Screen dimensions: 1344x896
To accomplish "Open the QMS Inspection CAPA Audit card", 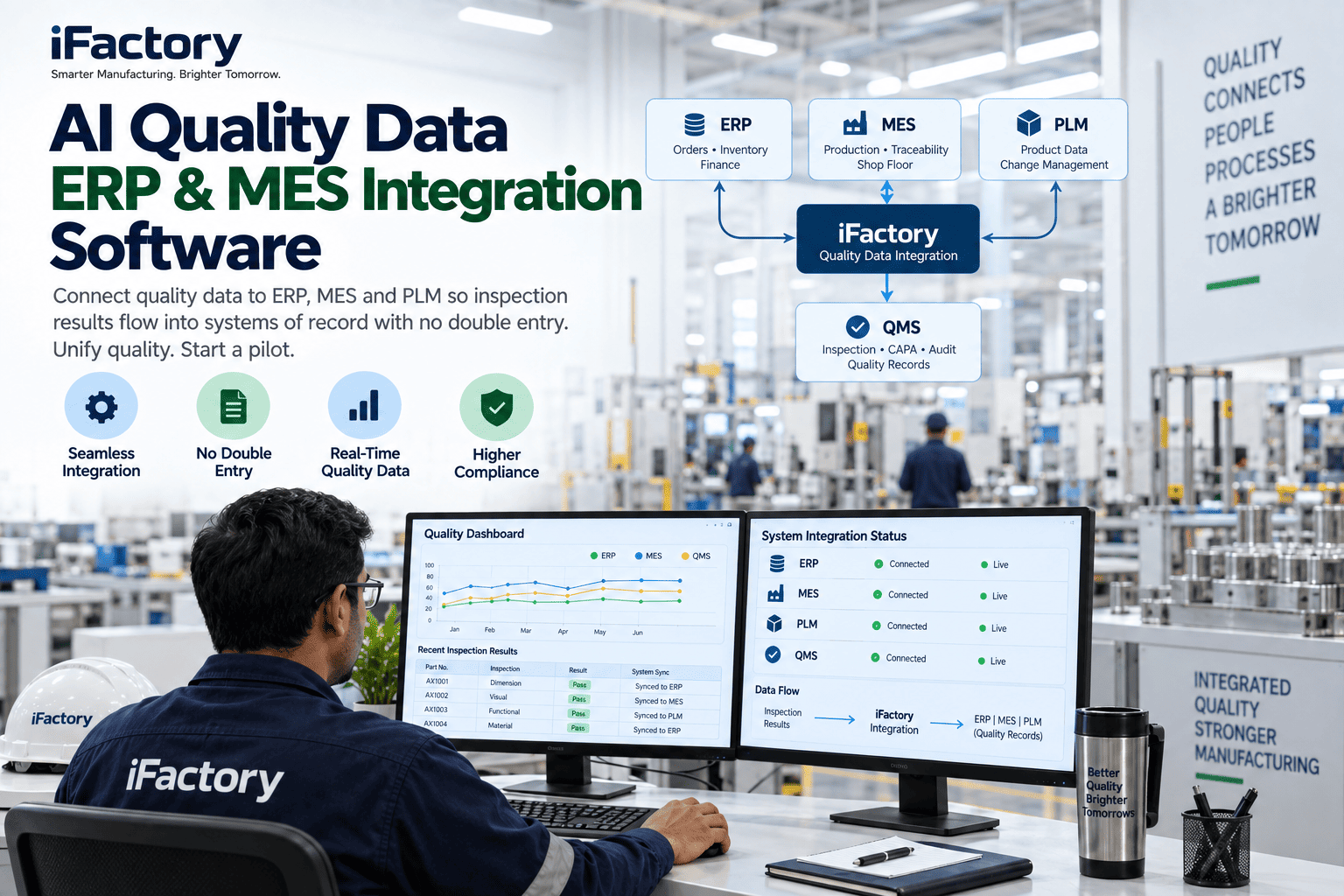I will 888,342.
